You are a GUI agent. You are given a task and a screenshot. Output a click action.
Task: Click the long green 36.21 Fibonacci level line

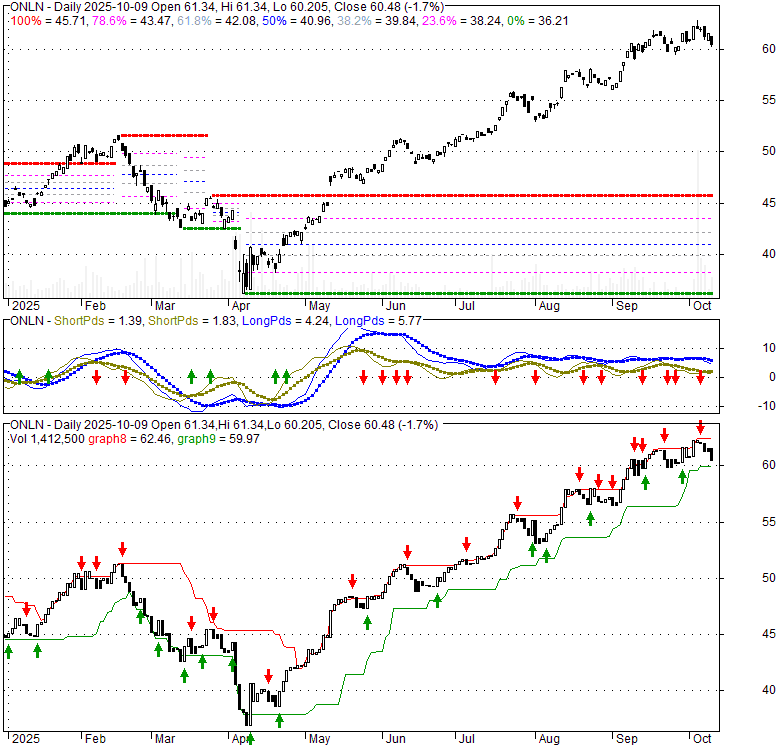tap(478, 293)
